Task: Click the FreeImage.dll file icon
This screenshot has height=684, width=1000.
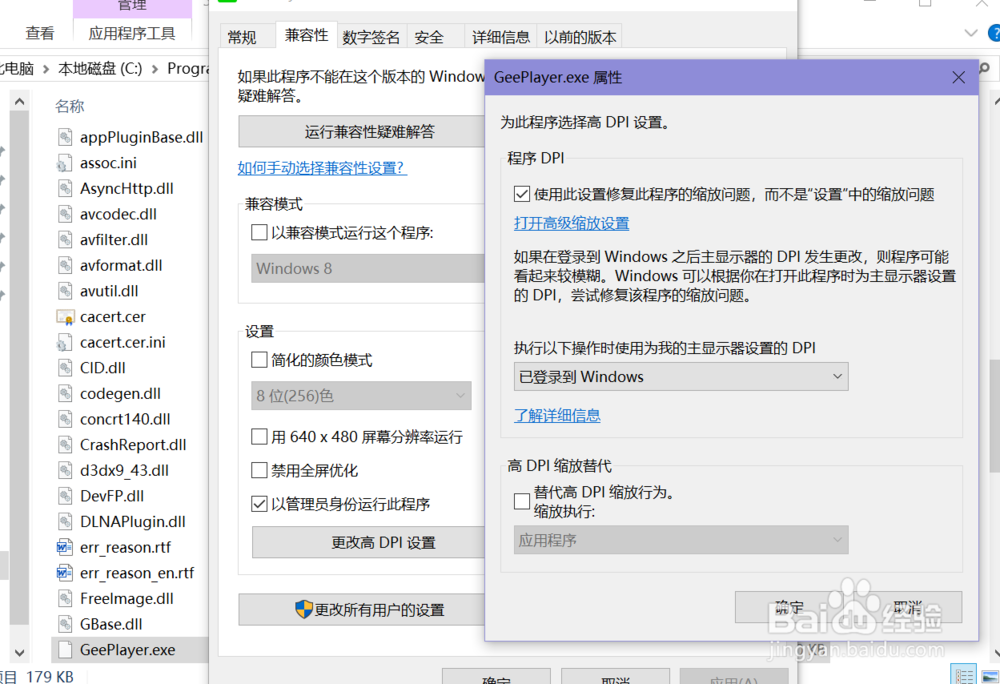Action: coord(65,599)
